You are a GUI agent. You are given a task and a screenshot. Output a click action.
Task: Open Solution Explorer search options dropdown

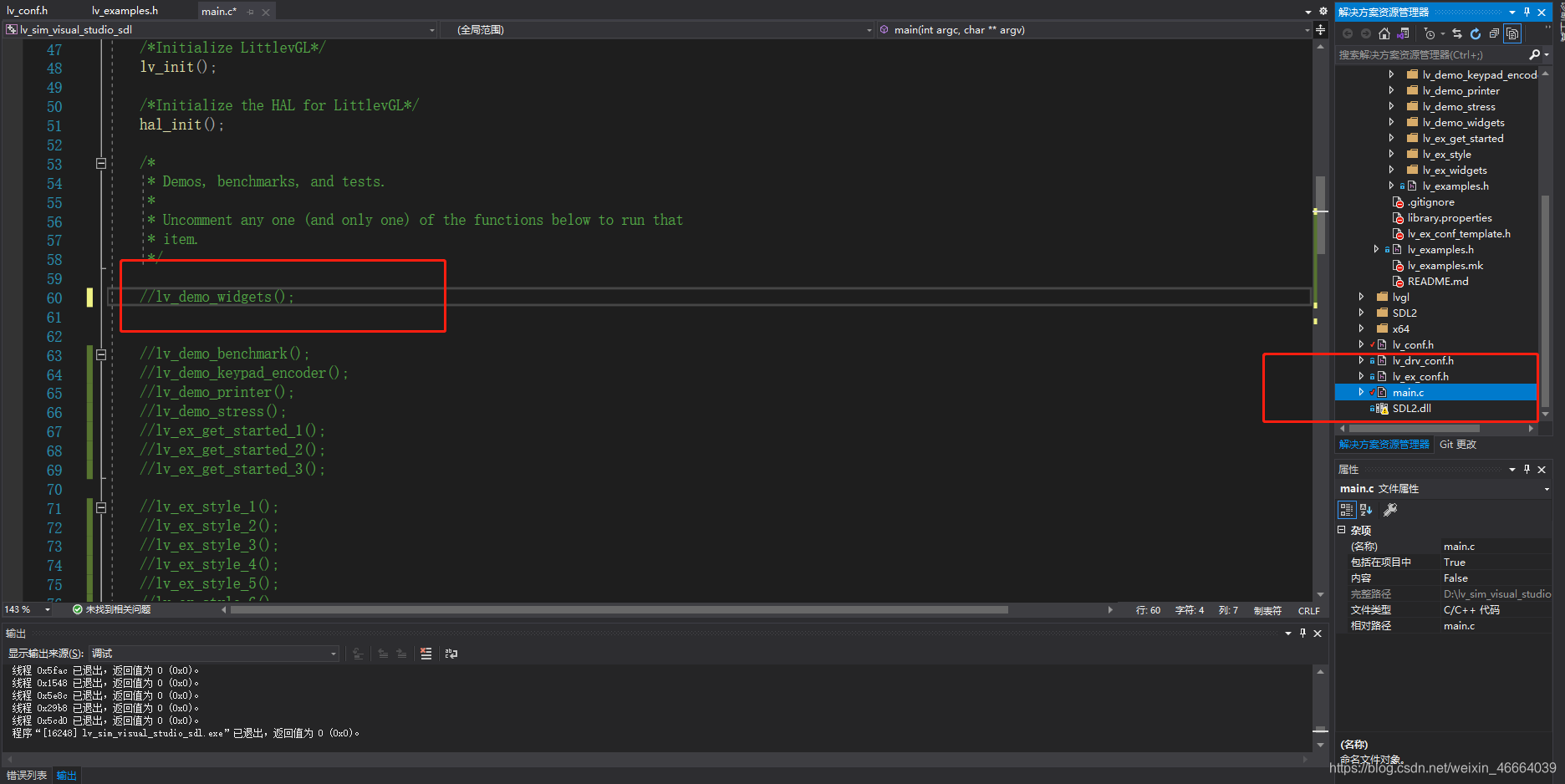coord(1547,54)
